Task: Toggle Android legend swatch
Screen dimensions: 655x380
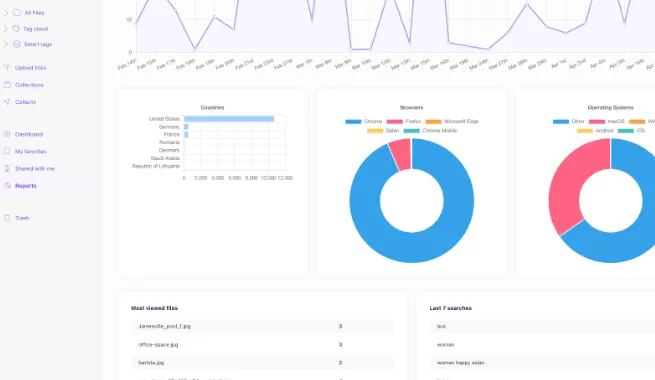Action: tap(584, 131)
